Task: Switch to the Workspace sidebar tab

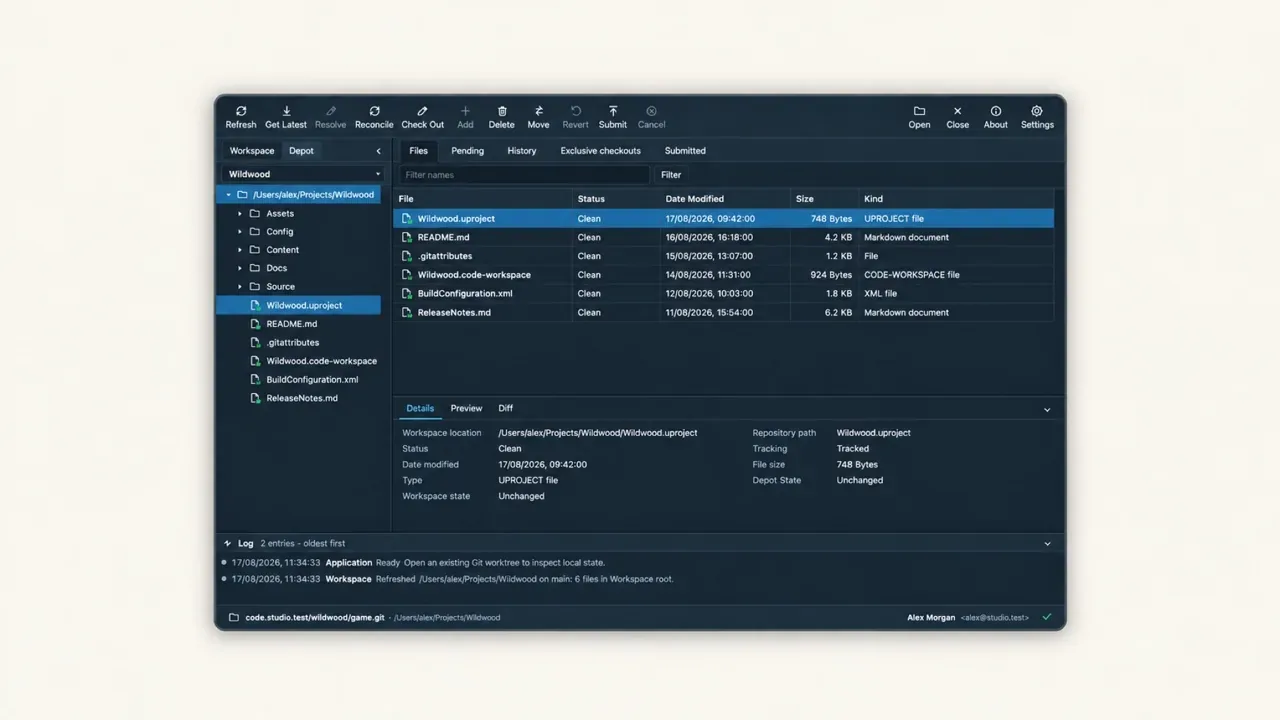Action: (x=252, y=151)
